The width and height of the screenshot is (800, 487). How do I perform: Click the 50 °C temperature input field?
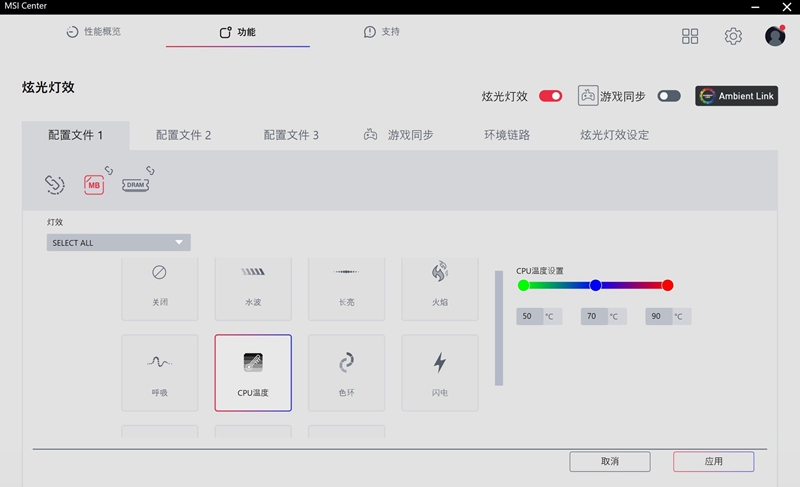(529, 316)
